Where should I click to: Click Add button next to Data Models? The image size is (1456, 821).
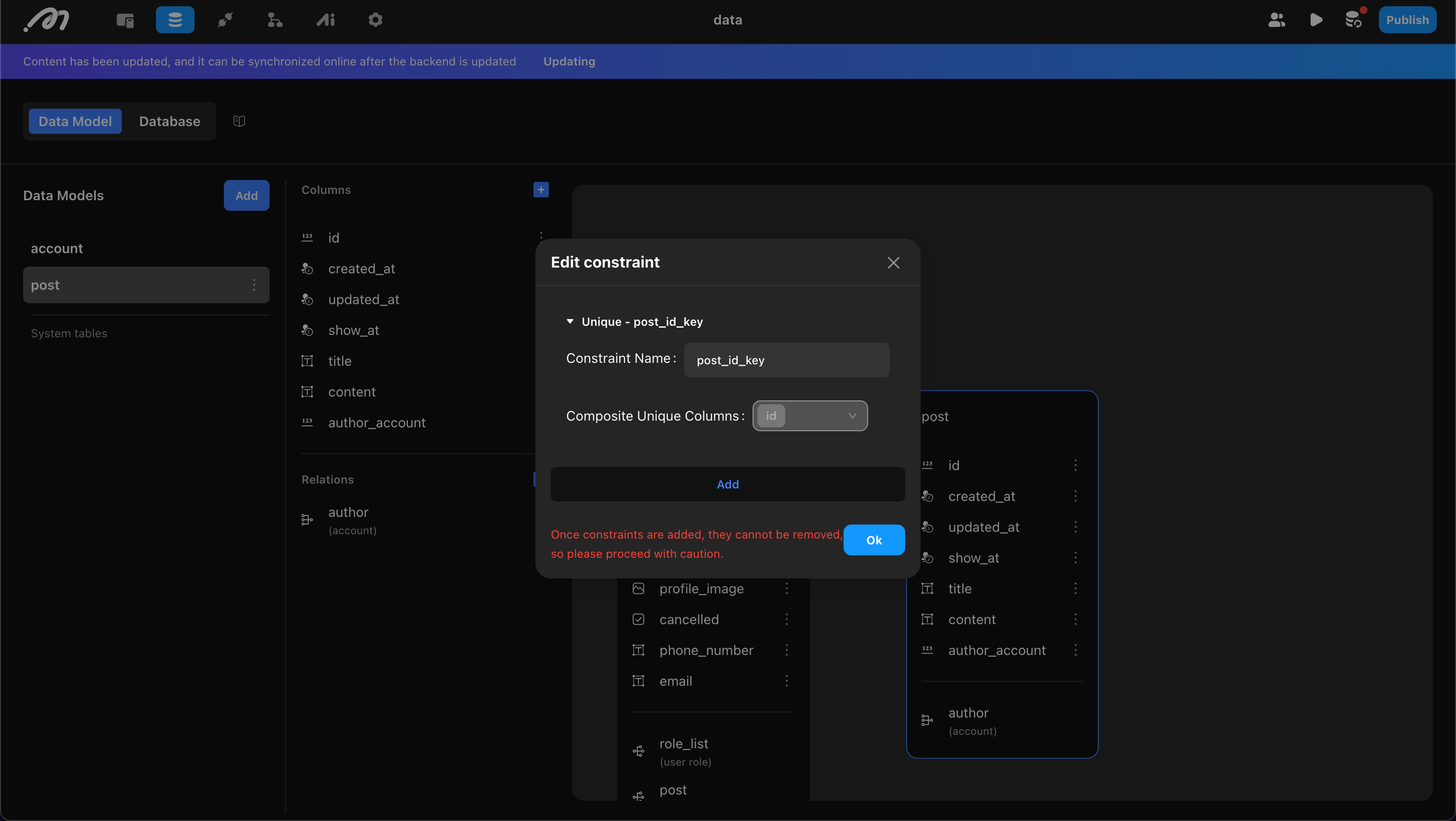point(247,195)
